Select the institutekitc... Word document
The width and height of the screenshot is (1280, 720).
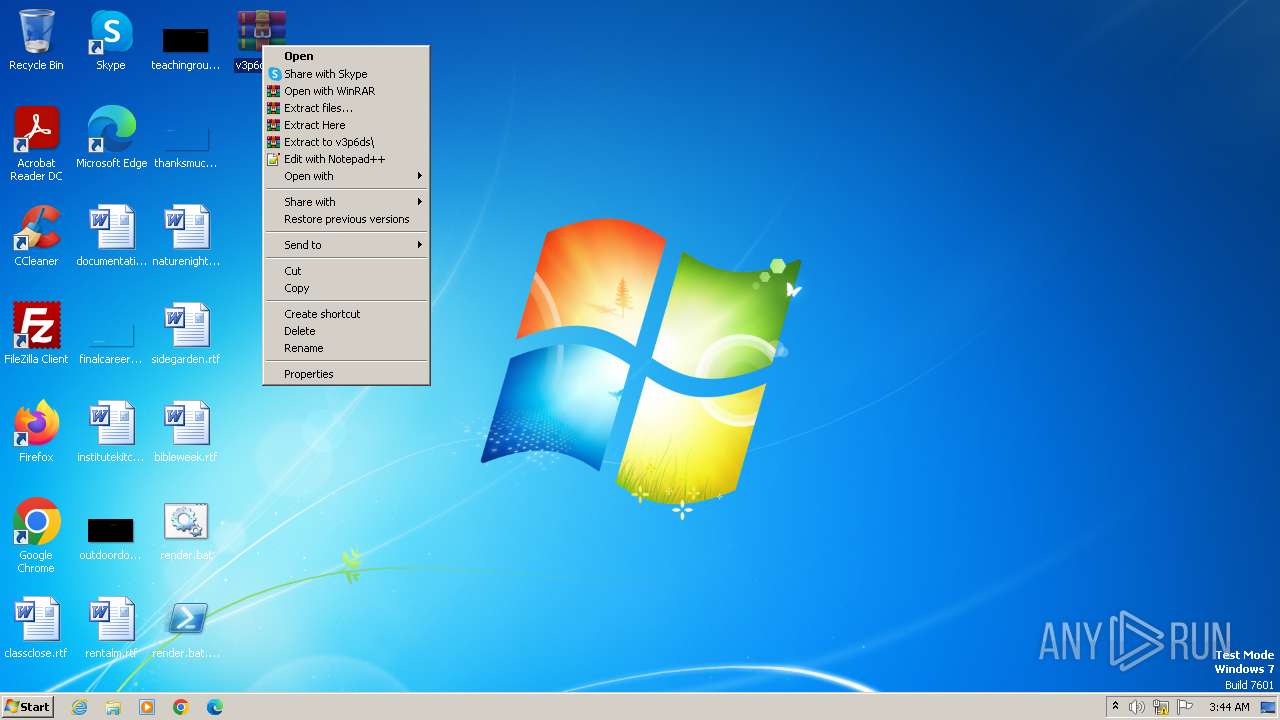coord(111,432)
